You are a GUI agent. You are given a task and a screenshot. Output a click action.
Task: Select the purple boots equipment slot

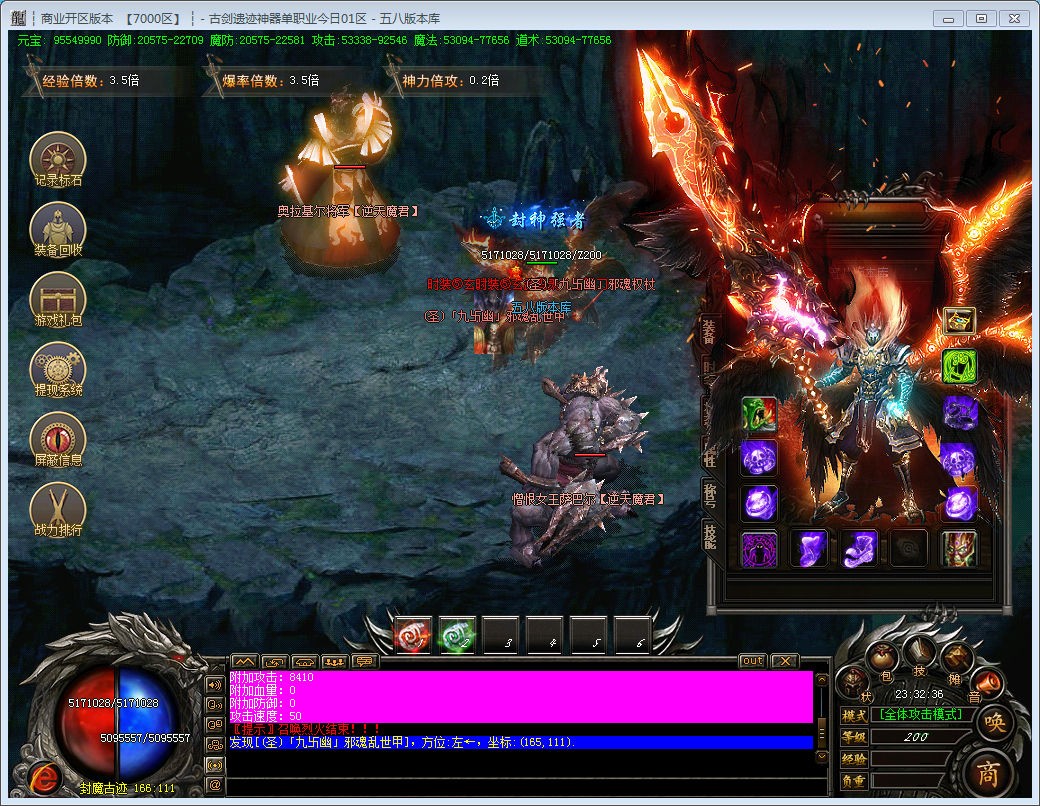click(x=859, y=549)
